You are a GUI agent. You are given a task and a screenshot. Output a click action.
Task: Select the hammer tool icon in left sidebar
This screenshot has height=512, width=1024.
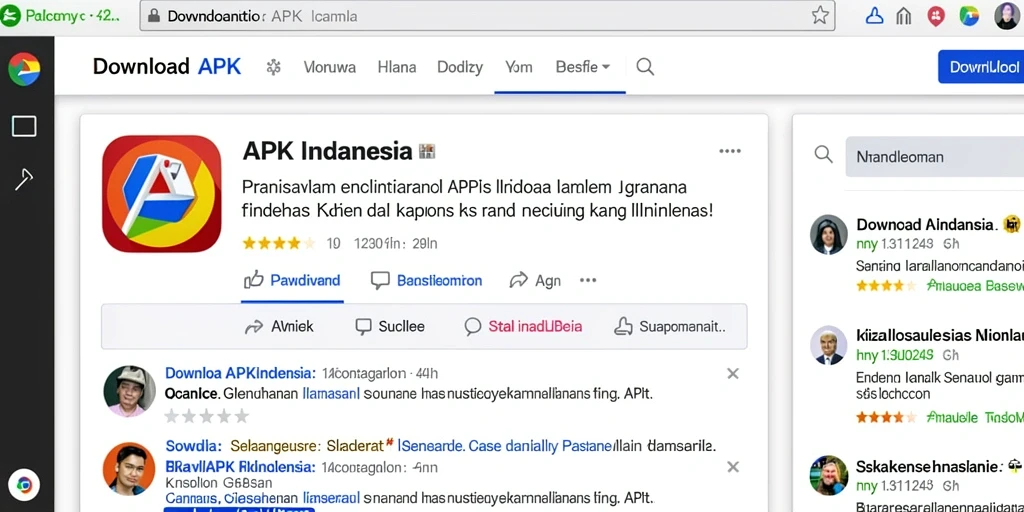point(24,179)
